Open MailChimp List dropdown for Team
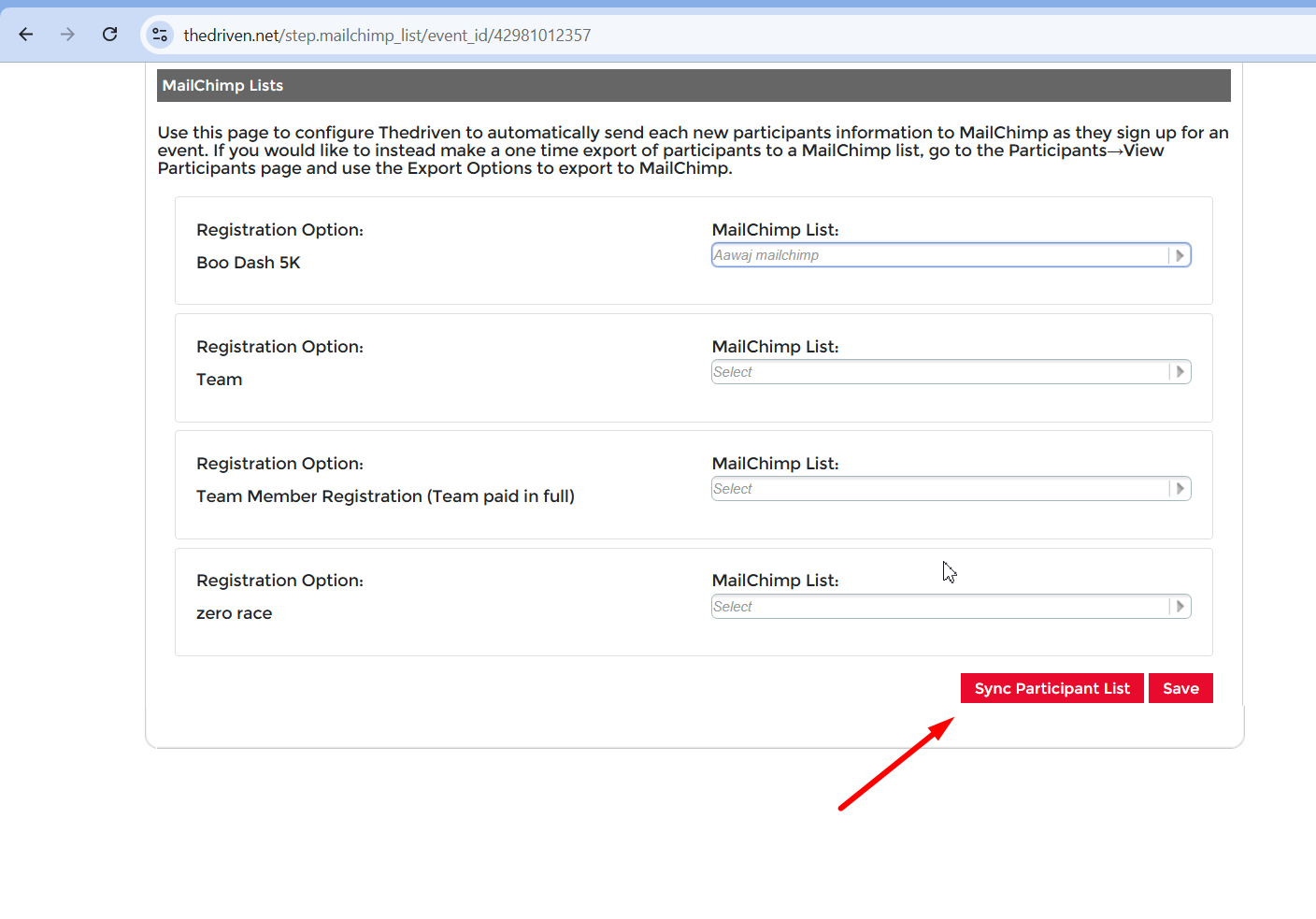The height and width of the screenshot is (919, 1316). (x=951, y=372)
